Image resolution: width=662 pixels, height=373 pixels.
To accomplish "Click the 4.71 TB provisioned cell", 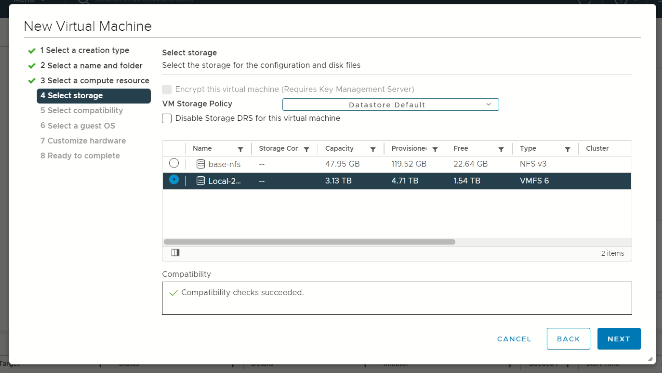I will point(405,181).
